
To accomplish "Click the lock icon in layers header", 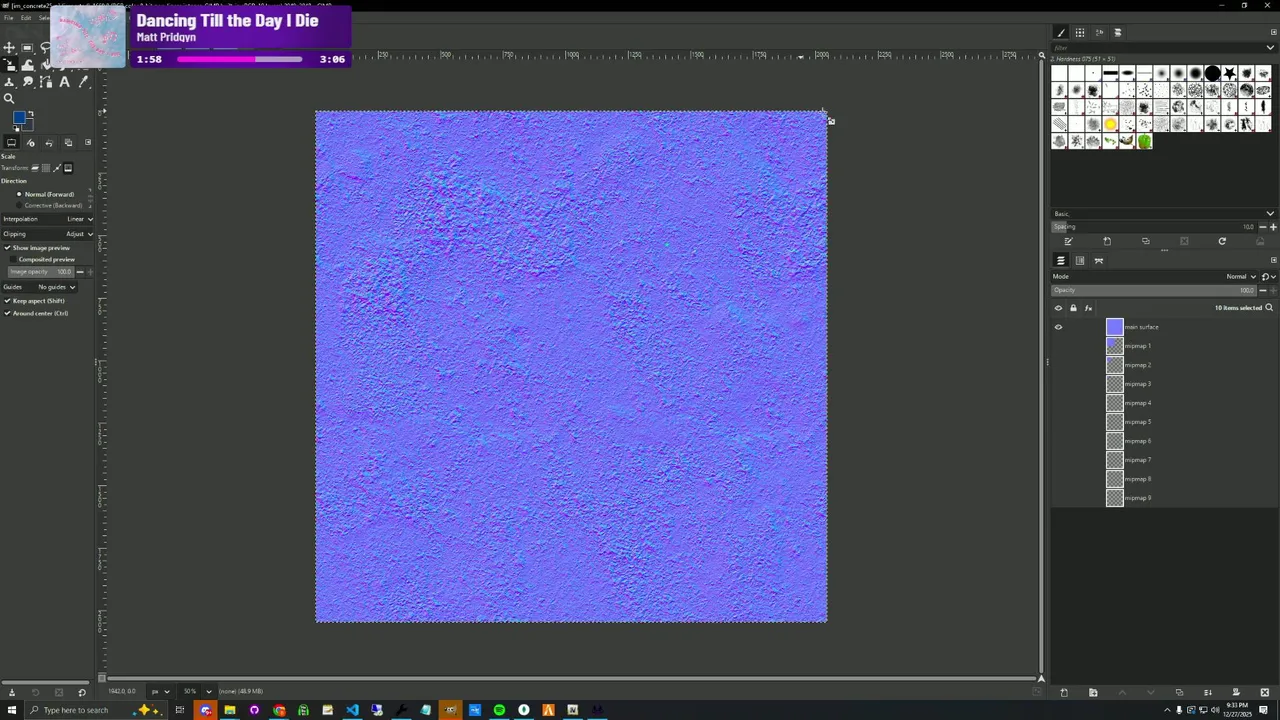I will pos(1073,308).
